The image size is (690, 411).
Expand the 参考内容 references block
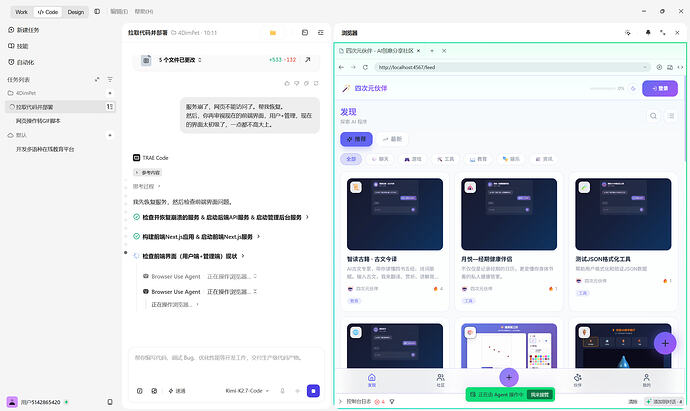147,172
